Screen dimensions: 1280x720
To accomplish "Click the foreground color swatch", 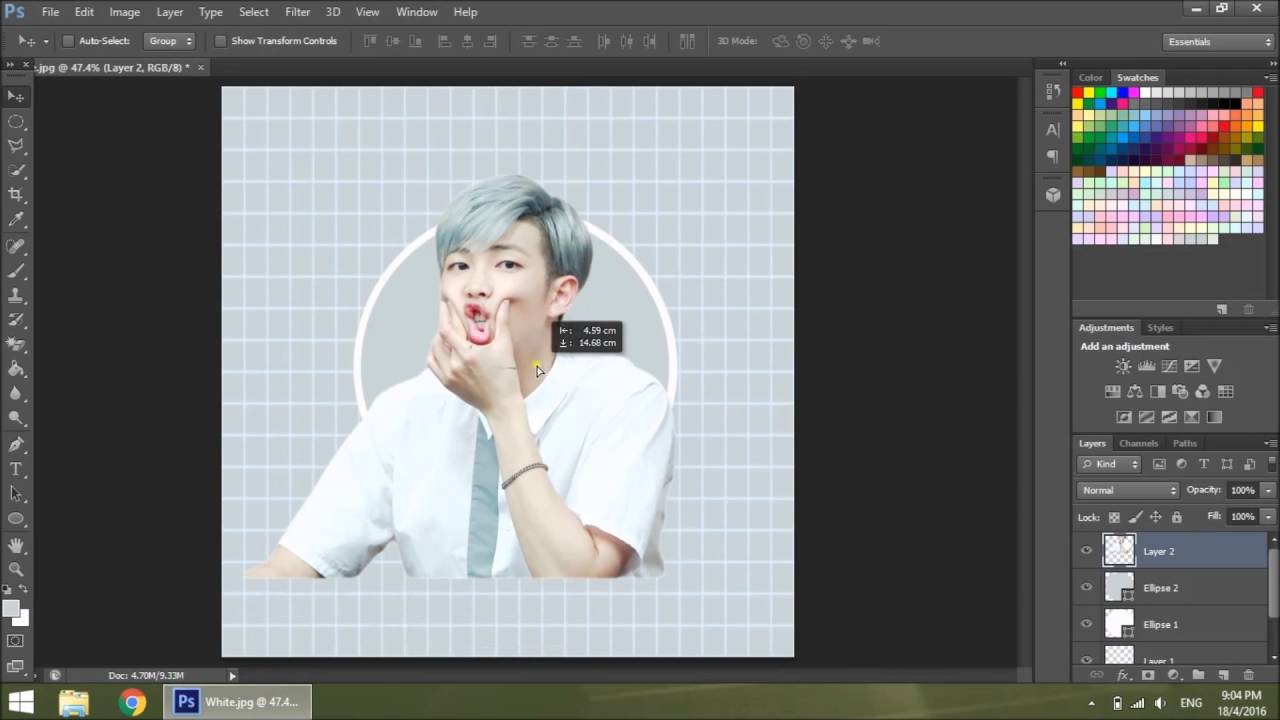I will (x=11, y=609).
